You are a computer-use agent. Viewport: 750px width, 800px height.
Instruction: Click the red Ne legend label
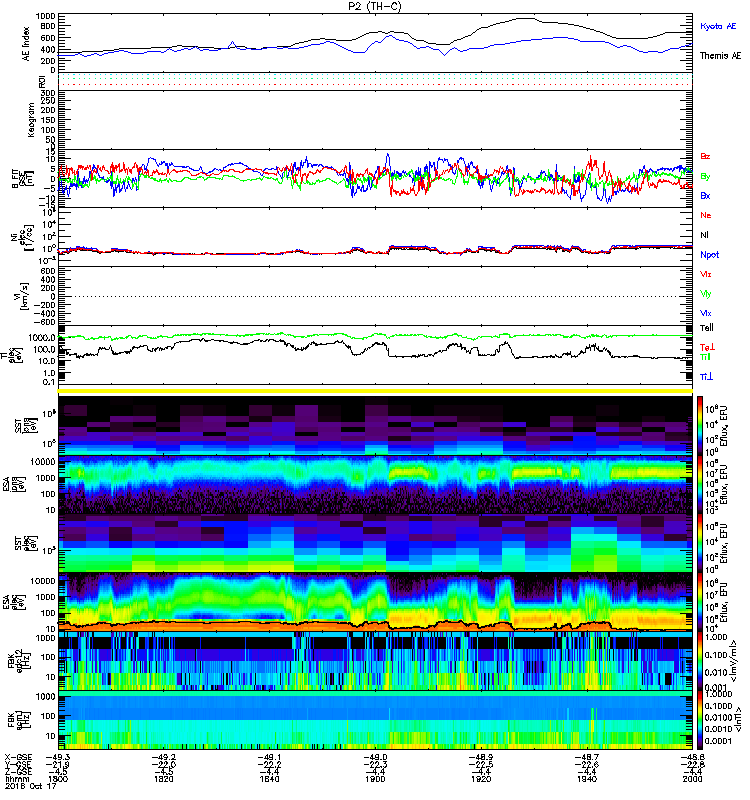tap(706, 215)
